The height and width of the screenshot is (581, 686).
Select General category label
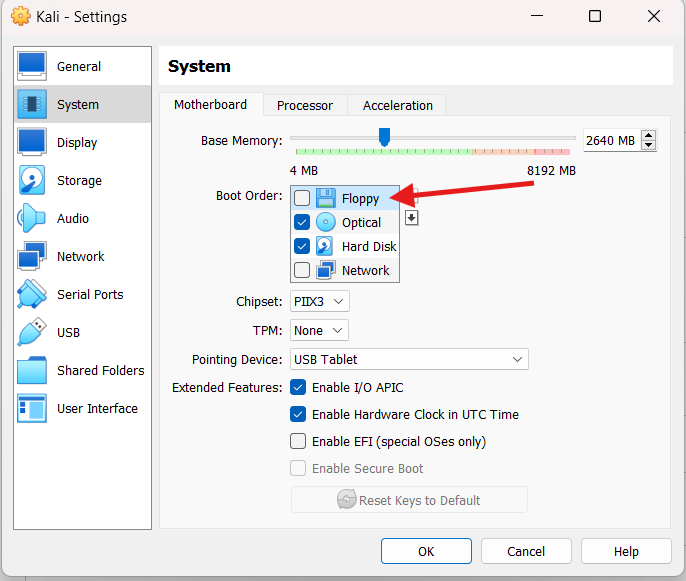pos(79,66)
